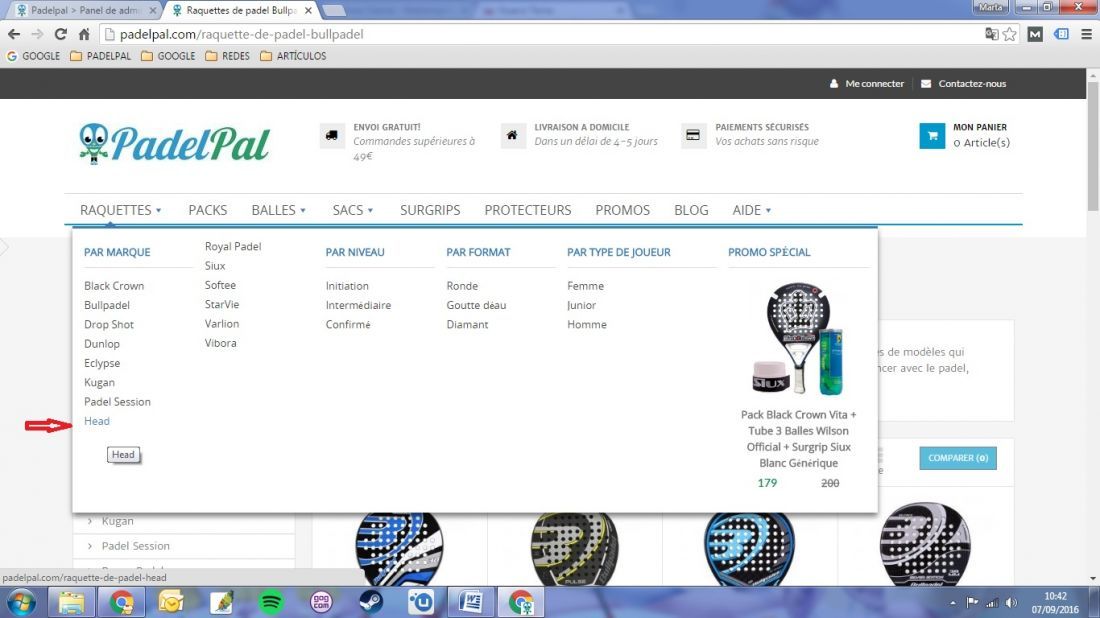Screen dimensions: 1100x618
Task: Select Head brand in menu
Action: (97, 421)
